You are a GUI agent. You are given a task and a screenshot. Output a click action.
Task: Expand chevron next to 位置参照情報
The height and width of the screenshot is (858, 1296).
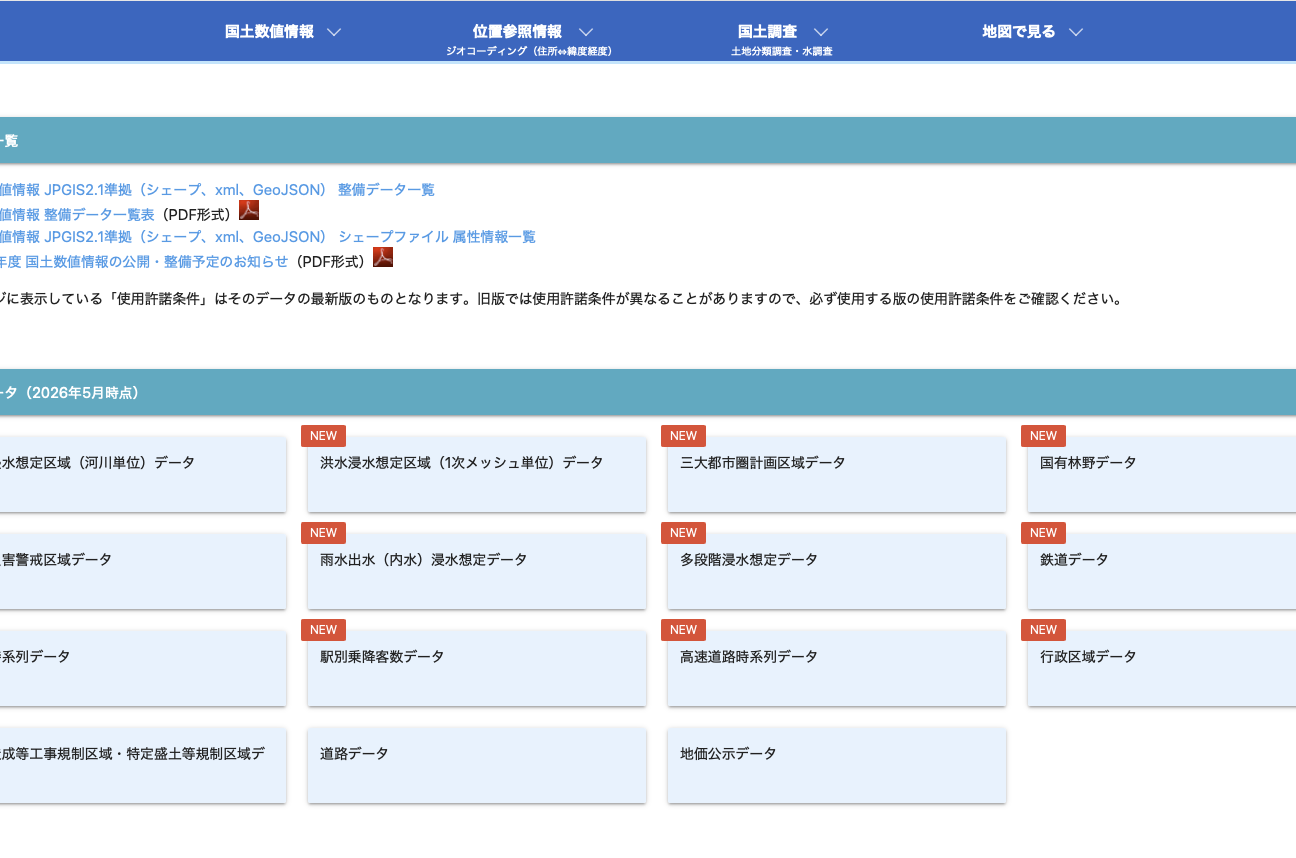pos(586,32)
